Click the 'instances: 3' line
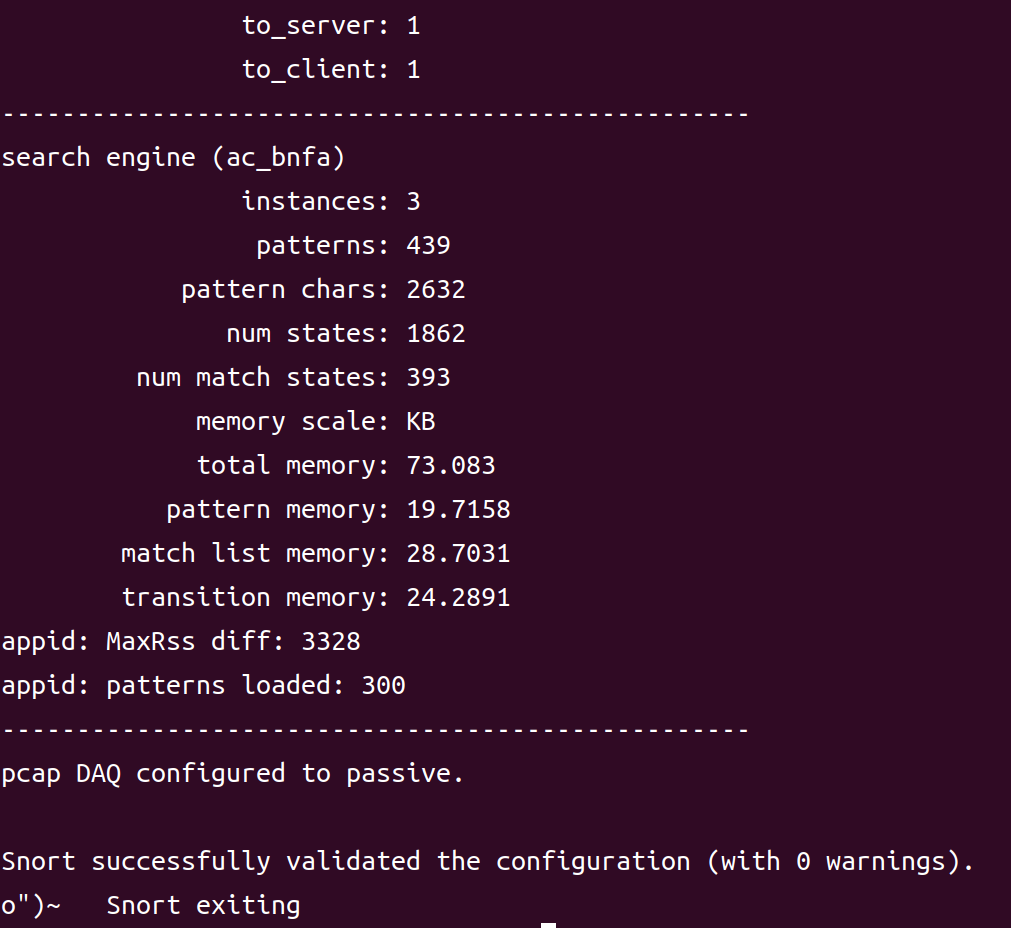This screenshot has width=1011, height=928. [331, 202]
